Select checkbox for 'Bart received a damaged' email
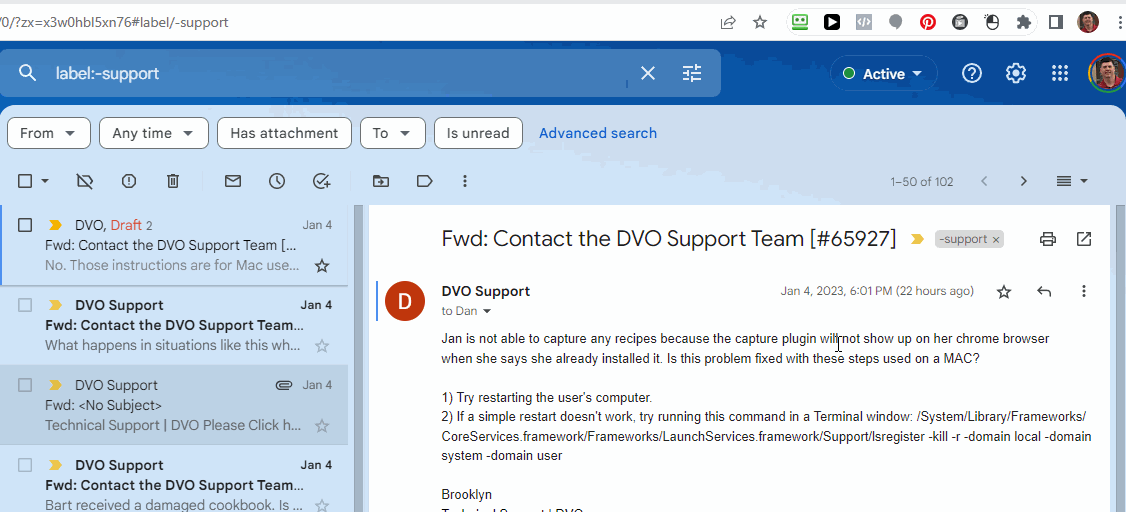Image resolution: width=1126 pixels, height=512 pixels. [25, 465]
